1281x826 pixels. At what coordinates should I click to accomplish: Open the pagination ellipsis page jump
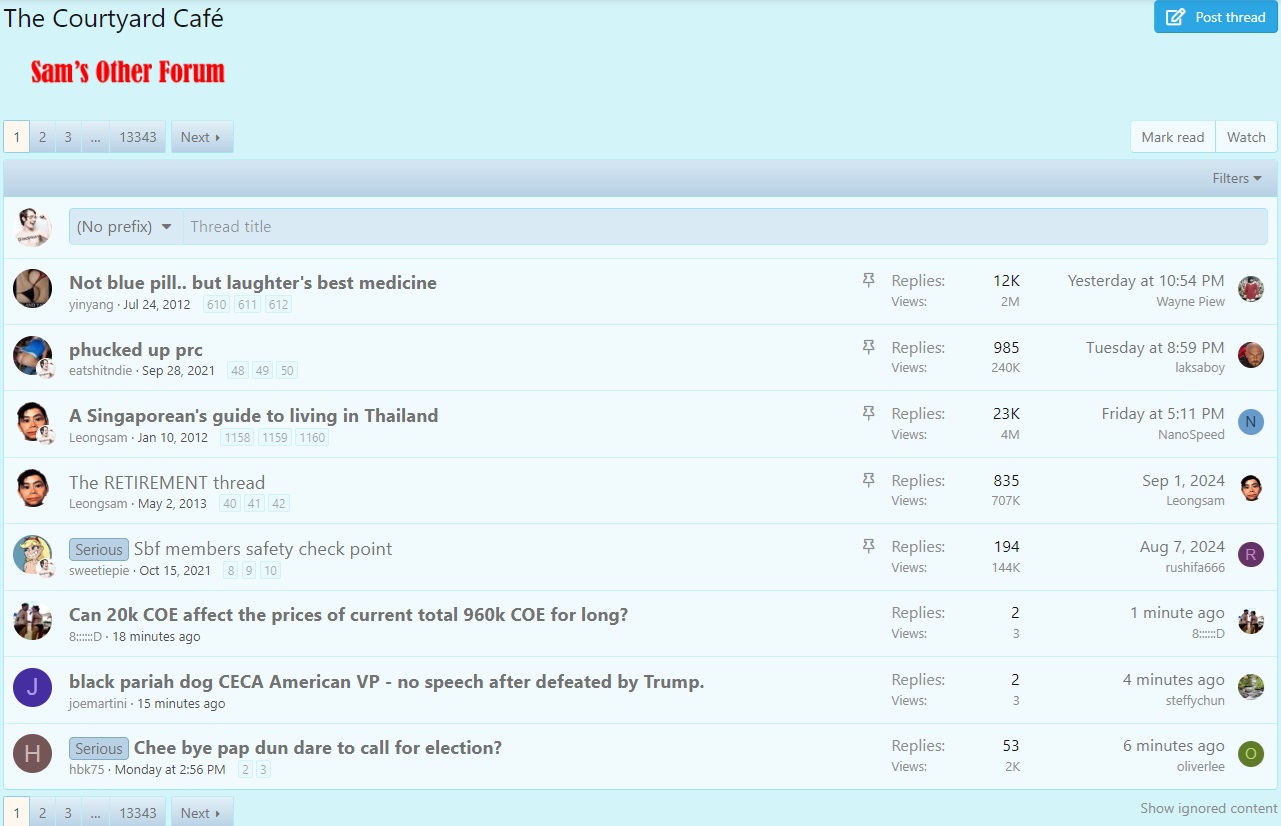pos(95,137)
